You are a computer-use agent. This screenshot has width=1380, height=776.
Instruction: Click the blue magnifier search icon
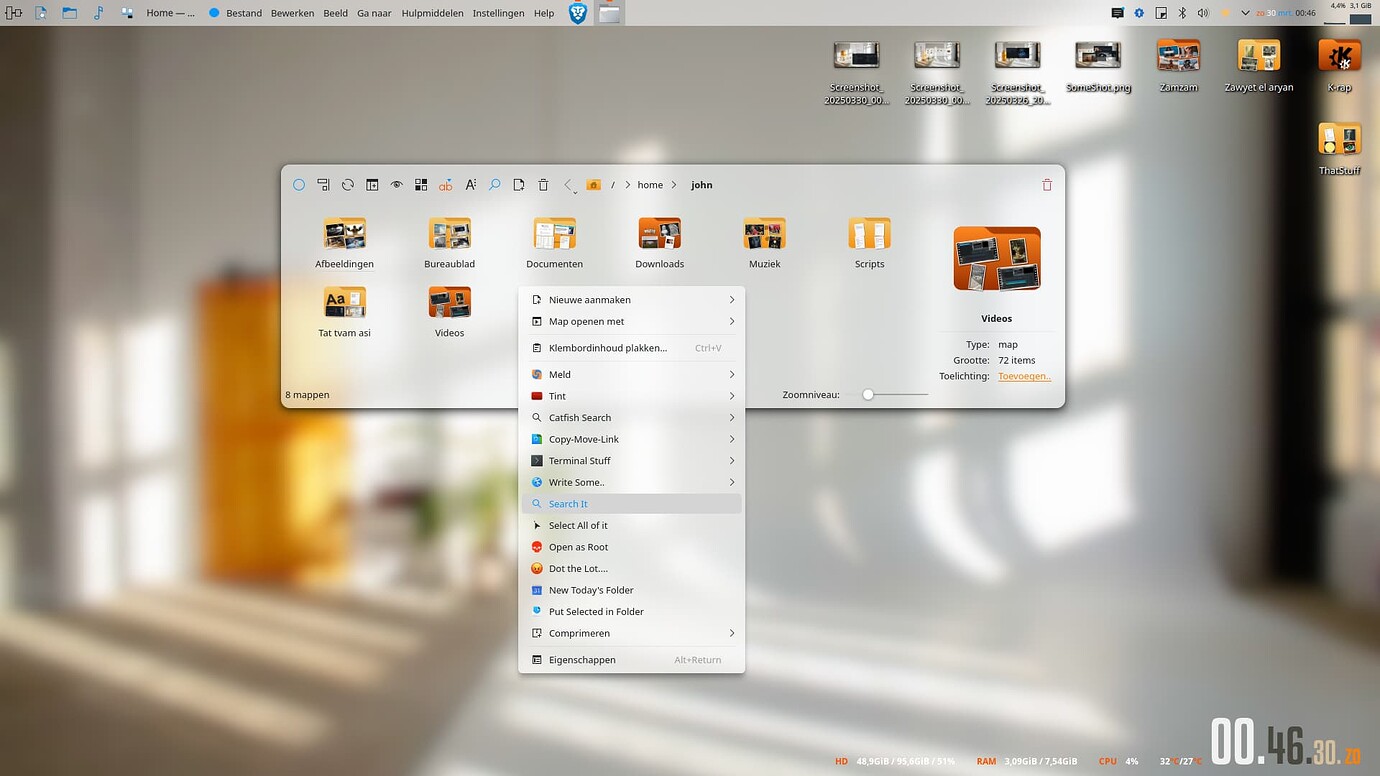[494, 185]
